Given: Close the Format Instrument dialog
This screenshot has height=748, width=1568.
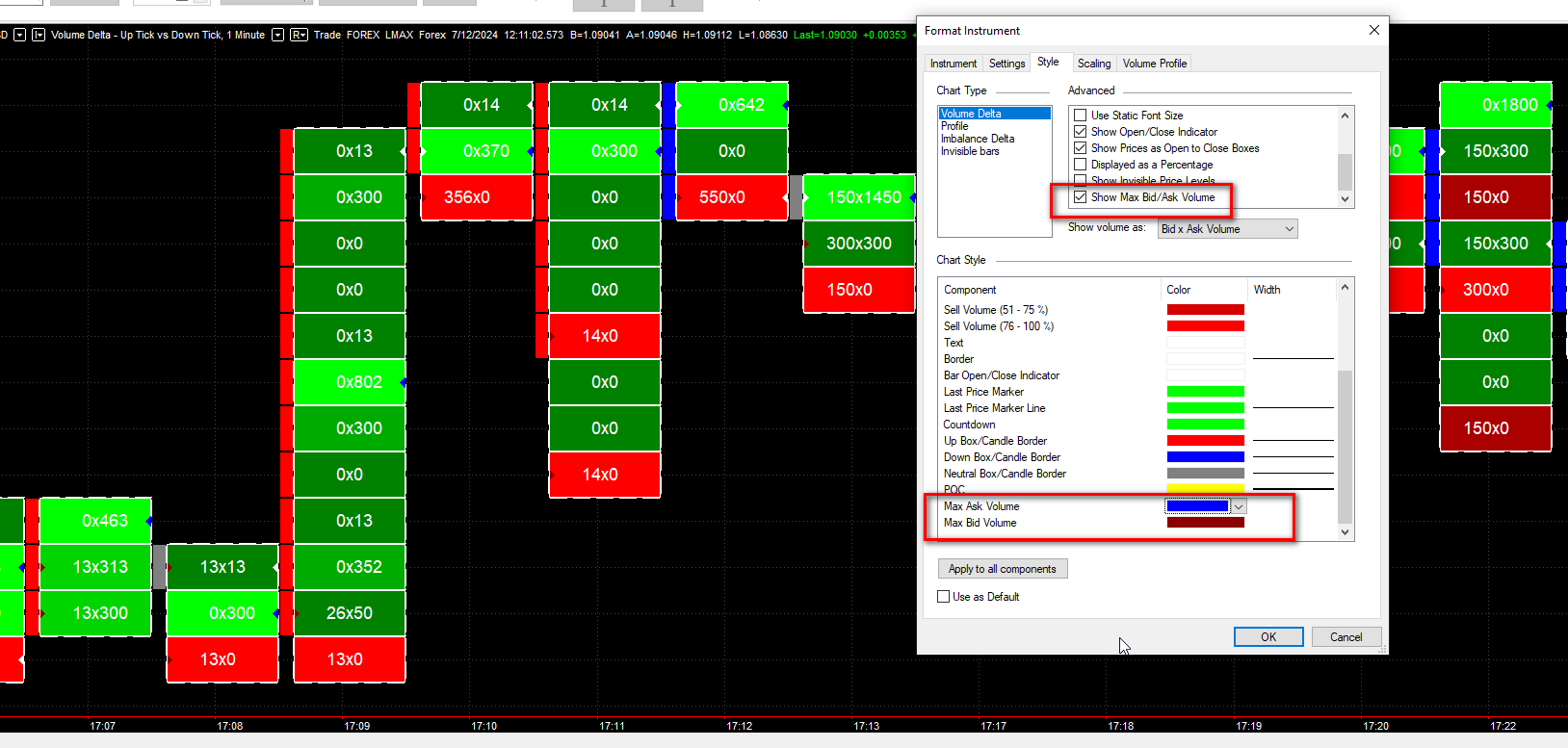Looking at the screenshot, I should click(1374, 30).
